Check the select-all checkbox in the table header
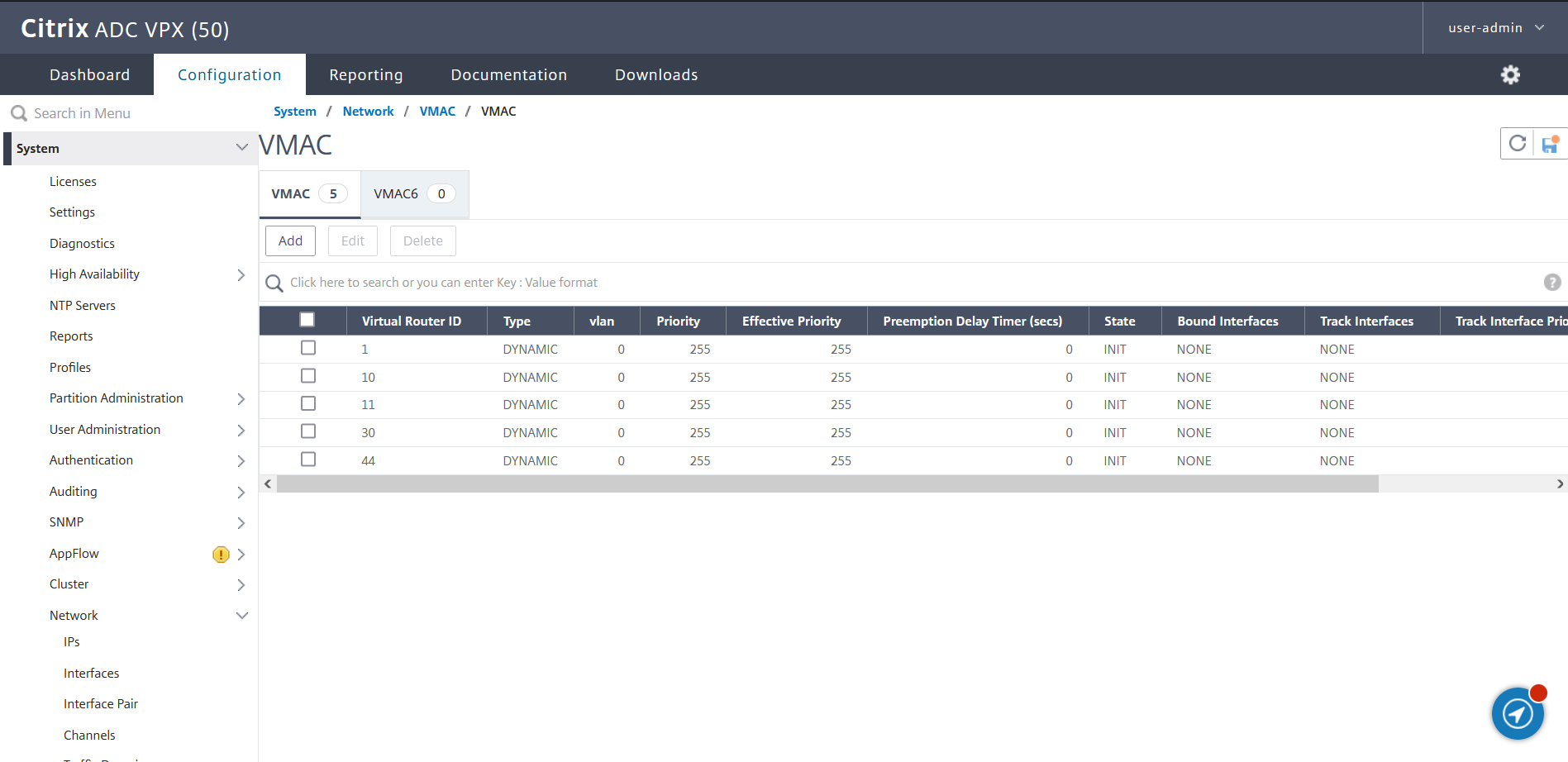Image resolution: width=1568 pixels, height=762 pixels. 307,319
